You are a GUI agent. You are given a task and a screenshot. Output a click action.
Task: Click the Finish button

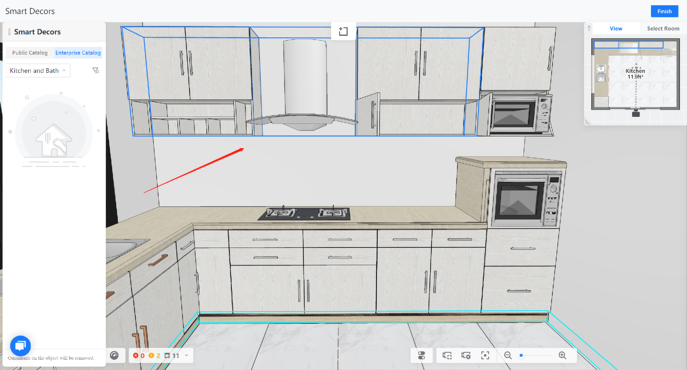click(x=664, y=11)
